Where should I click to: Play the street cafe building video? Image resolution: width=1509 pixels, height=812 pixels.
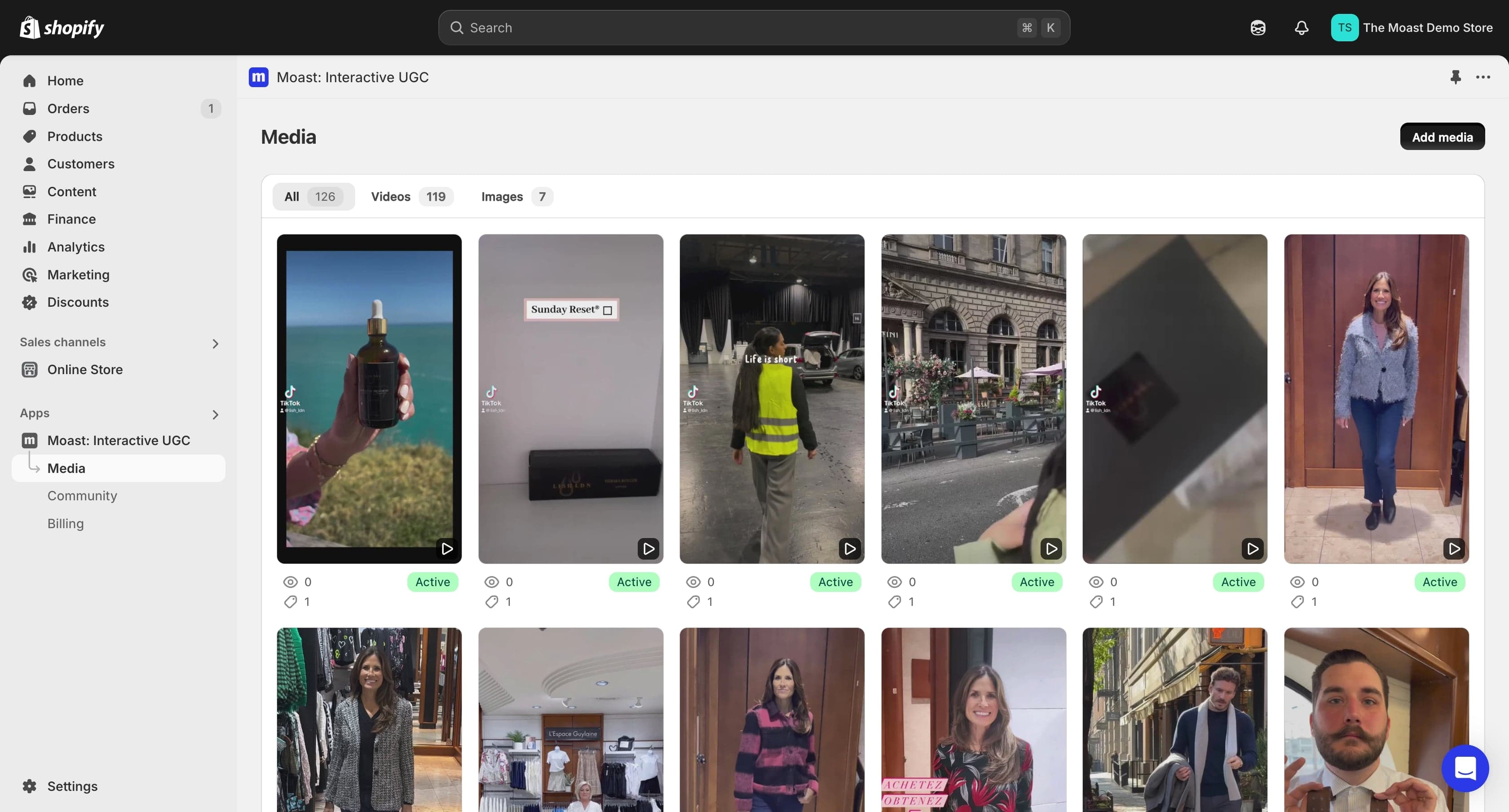click(1051, 549)
